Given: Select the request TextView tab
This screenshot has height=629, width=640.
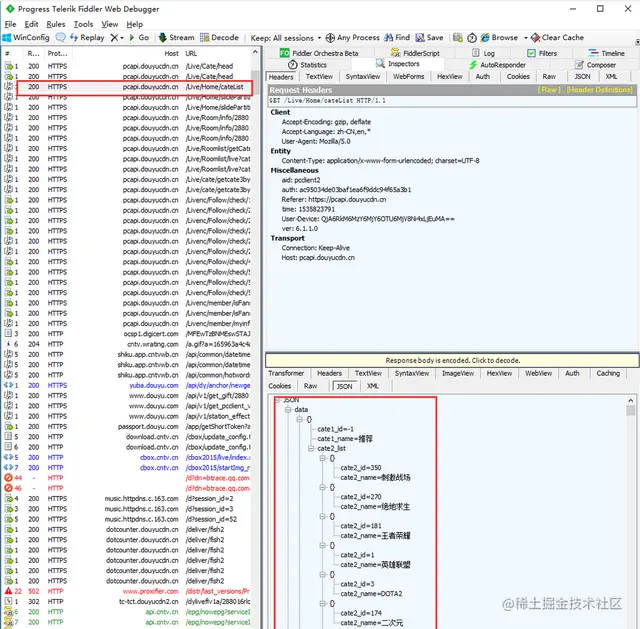Looking at the screenshot, I should tap(319, 76).
